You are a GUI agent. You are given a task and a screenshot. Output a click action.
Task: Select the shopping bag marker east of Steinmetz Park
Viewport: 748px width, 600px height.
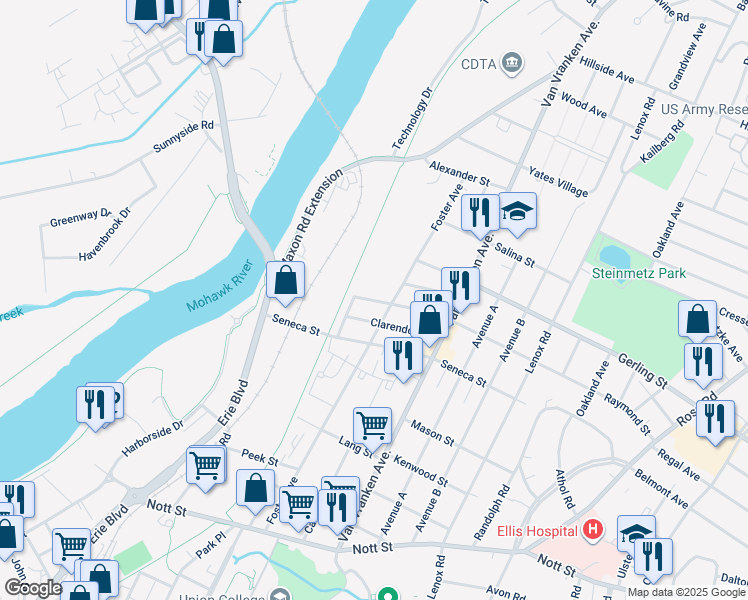point(697,320)
